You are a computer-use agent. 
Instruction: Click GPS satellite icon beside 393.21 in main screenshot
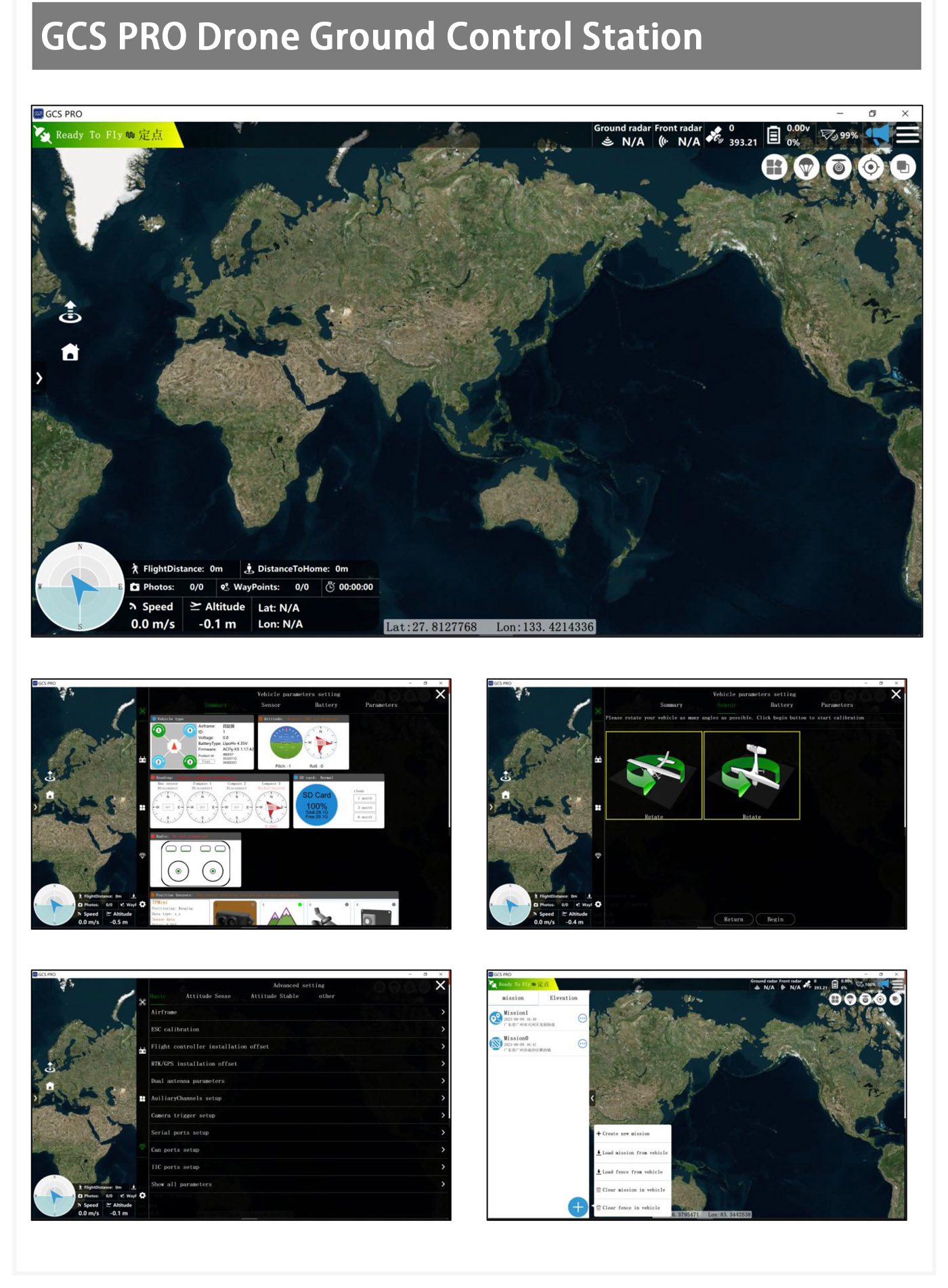[714, 134]
